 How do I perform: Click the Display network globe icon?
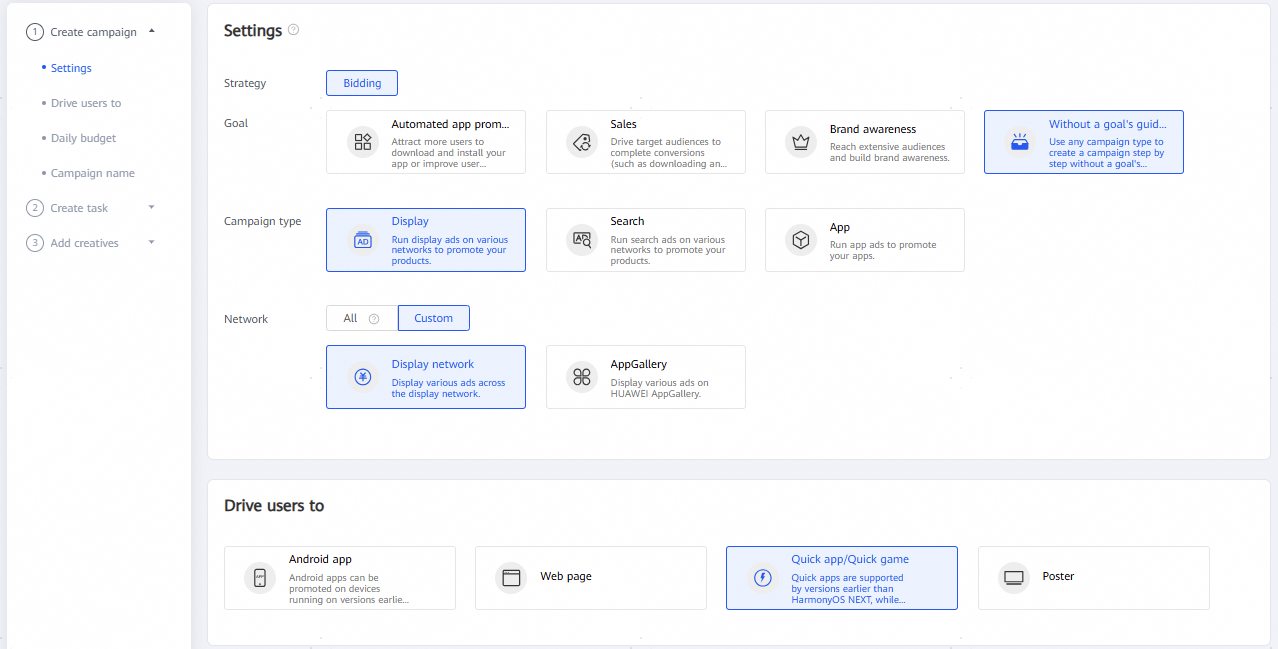click(362, 377)
